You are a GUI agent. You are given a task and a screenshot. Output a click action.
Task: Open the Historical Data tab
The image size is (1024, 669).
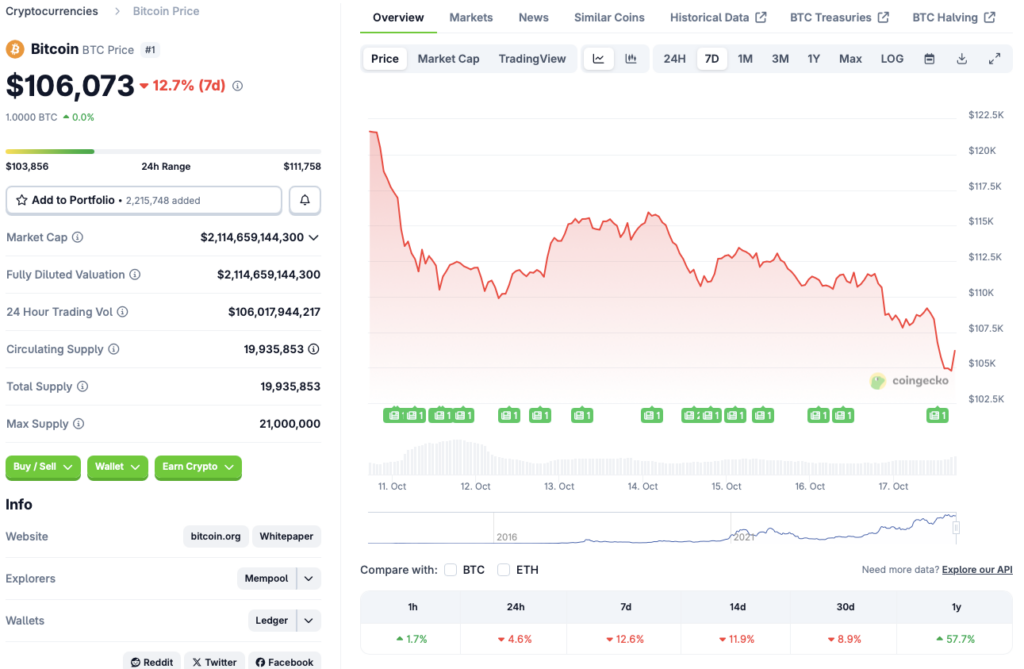718,18
